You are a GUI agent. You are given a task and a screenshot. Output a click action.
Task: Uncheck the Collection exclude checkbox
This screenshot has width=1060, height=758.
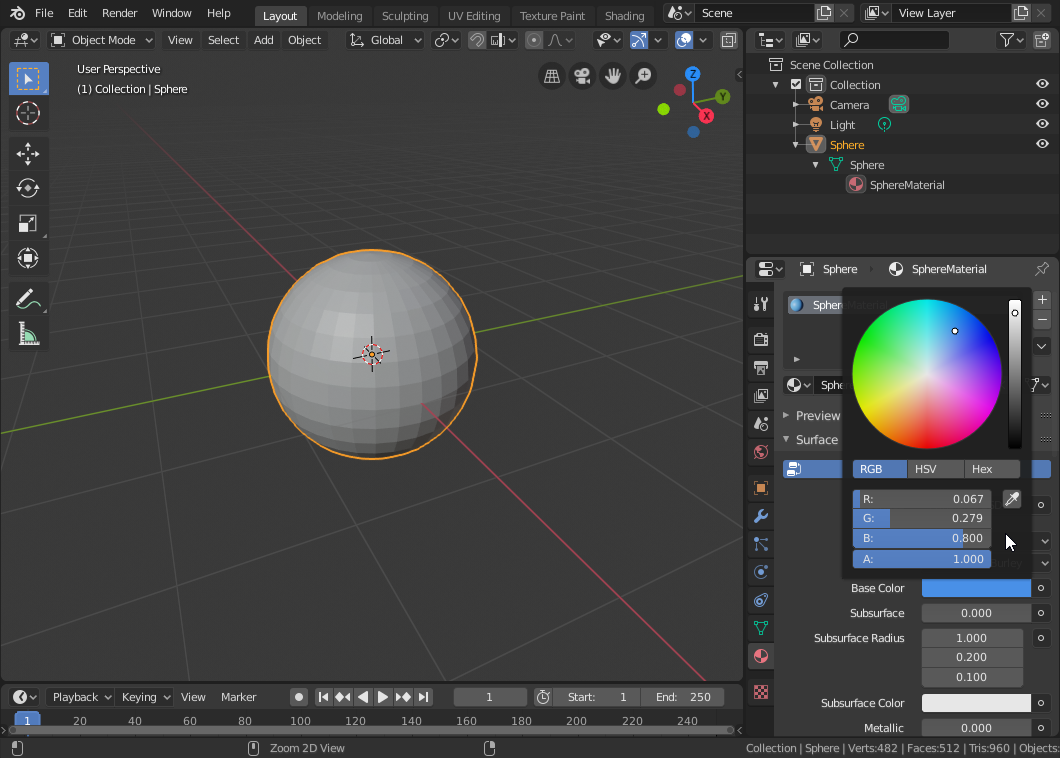[796, 85]
